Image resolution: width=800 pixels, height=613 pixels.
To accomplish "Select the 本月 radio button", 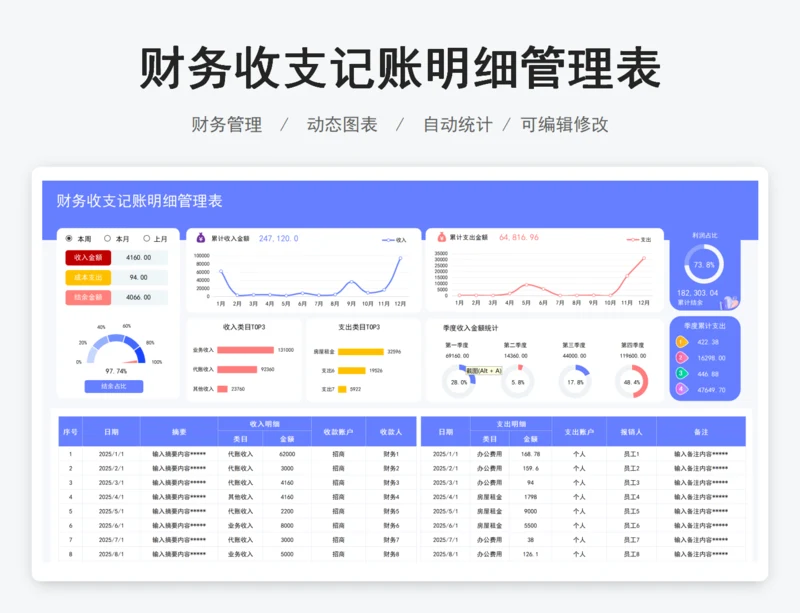I will [x=107, y=238].
